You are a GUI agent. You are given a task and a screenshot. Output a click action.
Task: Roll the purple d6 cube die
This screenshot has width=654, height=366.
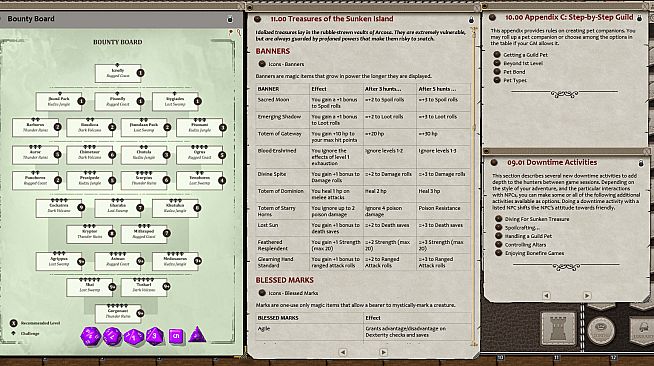[x=176, y=336]
